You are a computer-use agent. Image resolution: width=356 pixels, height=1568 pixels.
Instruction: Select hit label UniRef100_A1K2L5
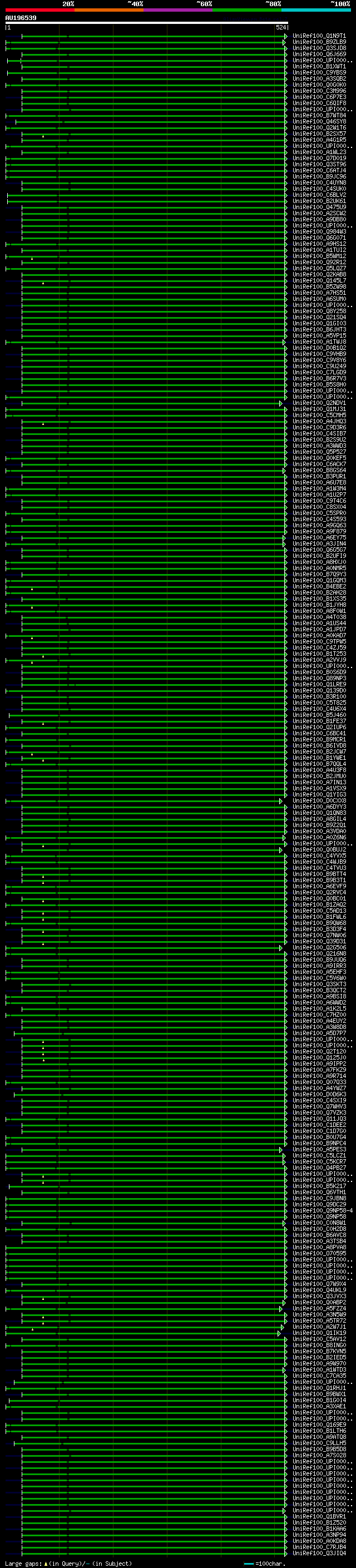[319, 1008]
